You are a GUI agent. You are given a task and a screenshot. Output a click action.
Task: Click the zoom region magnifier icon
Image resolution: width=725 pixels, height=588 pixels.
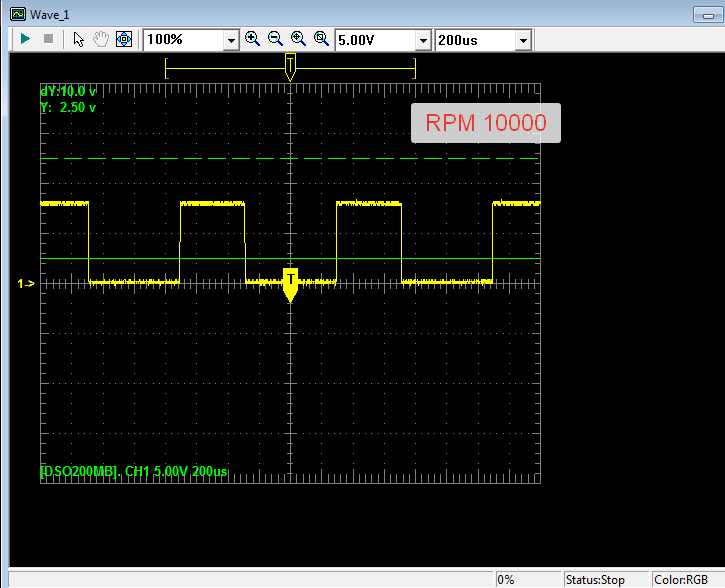pyautogui.click(x=321, y=39)
